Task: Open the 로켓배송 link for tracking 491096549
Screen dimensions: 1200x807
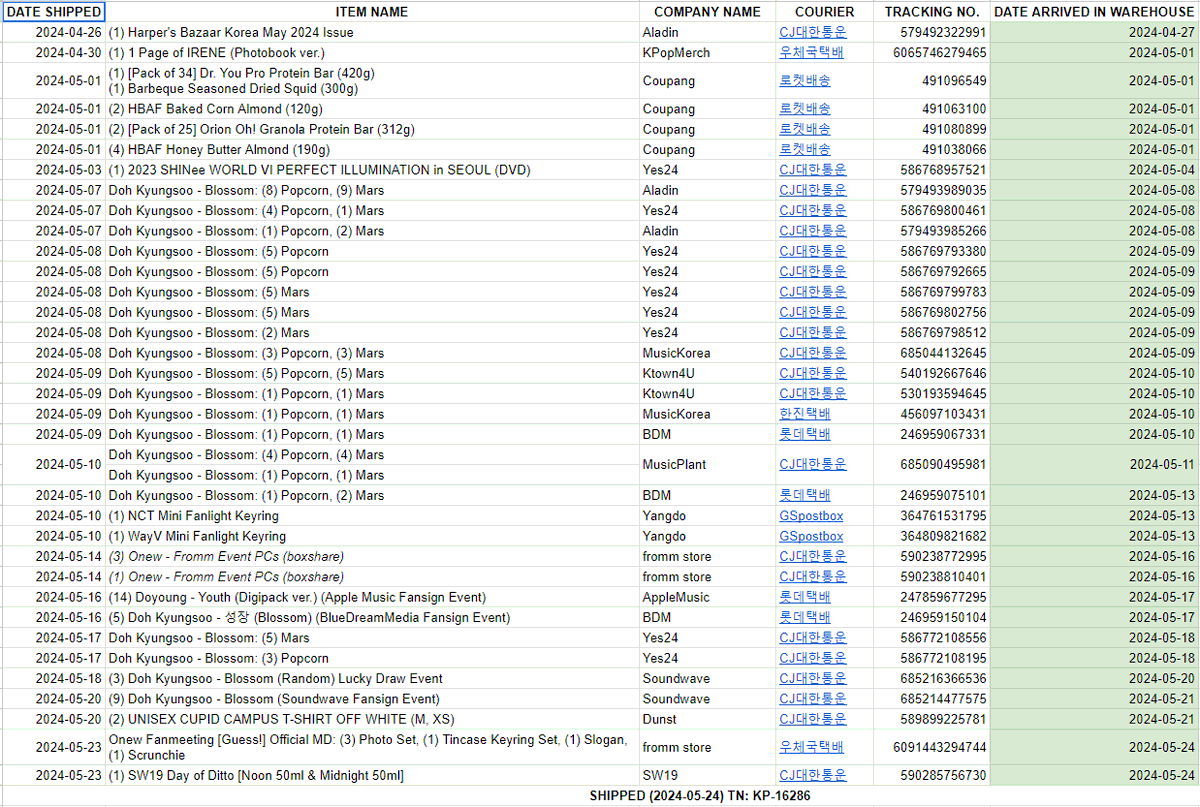Action: pos(805,81)
